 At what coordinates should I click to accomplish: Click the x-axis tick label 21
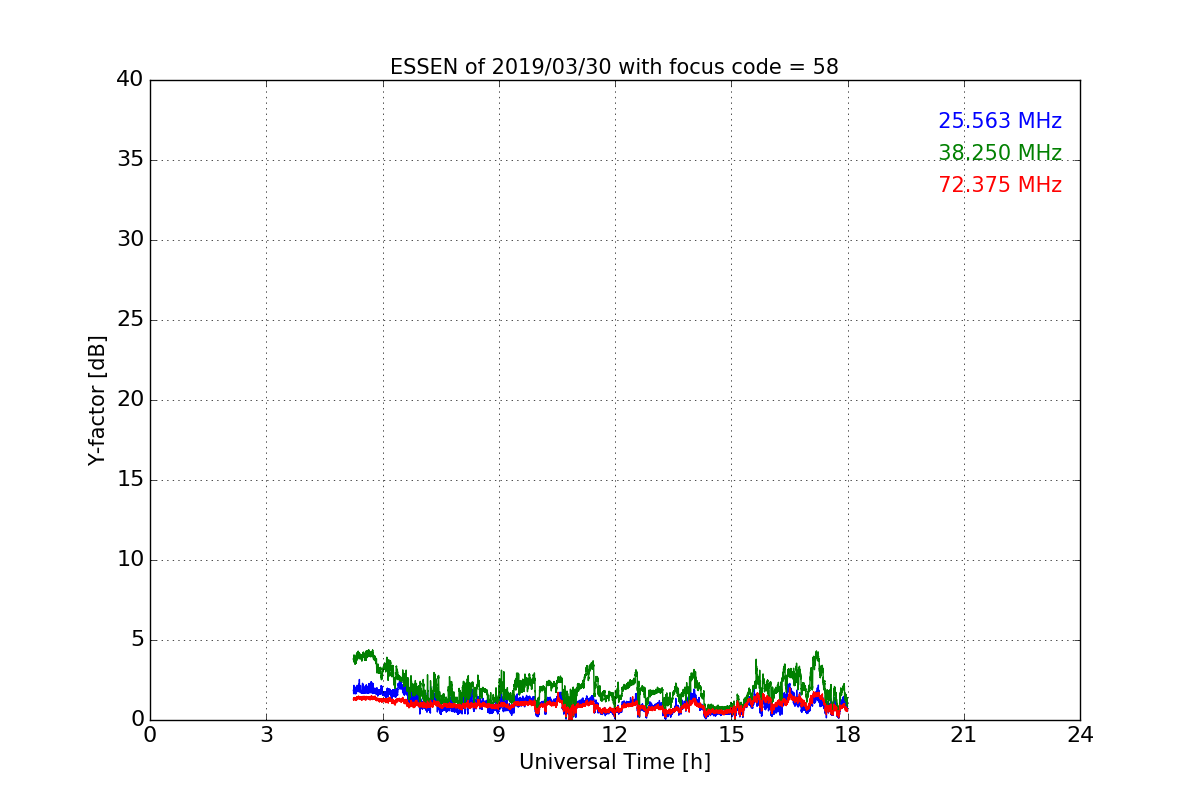[964, 734]
